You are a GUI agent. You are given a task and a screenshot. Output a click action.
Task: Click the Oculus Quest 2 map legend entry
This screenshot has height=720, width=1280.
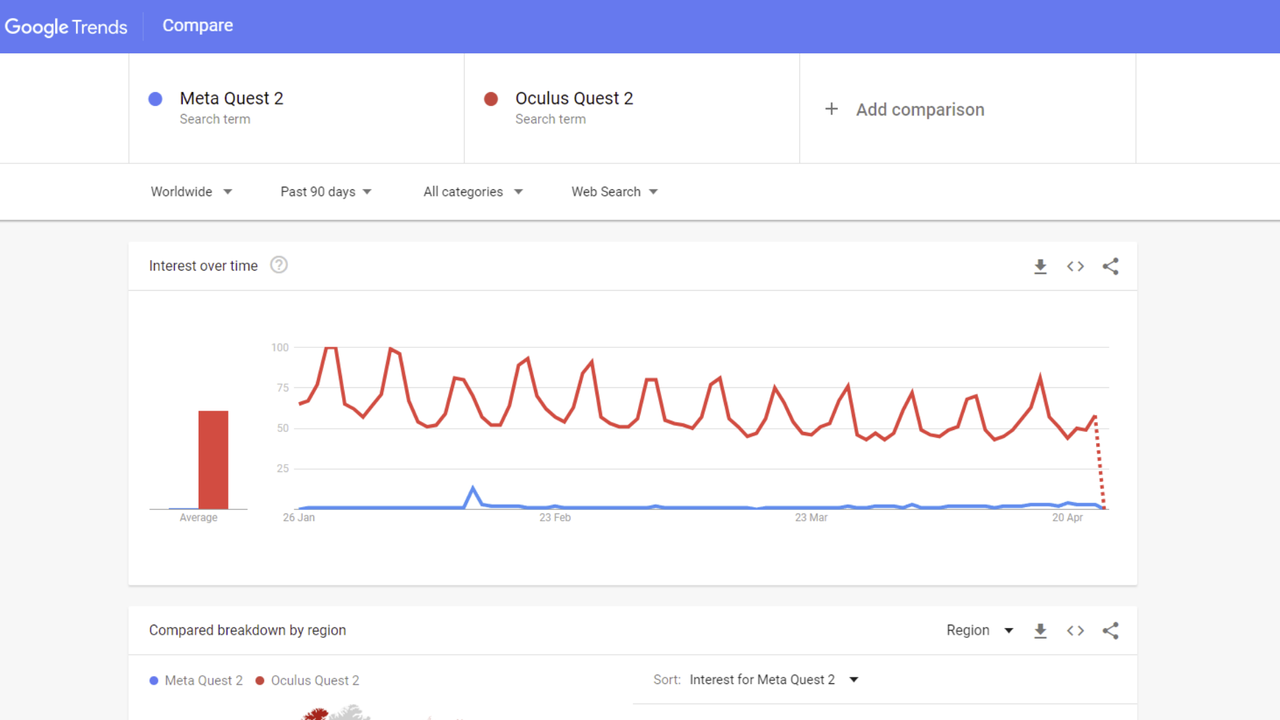click(x=308, y=680)
